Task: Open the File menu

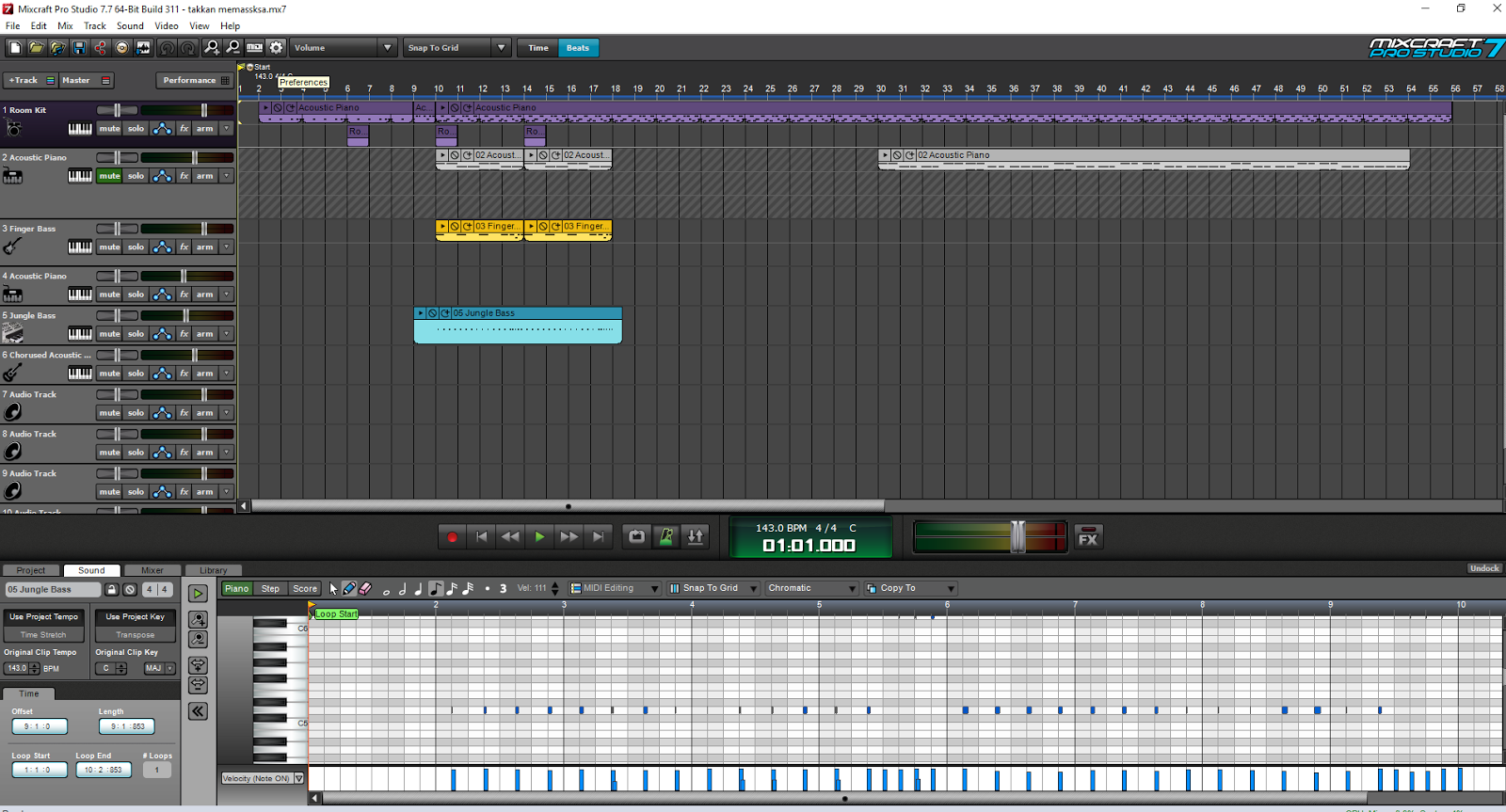Action: 12,26
